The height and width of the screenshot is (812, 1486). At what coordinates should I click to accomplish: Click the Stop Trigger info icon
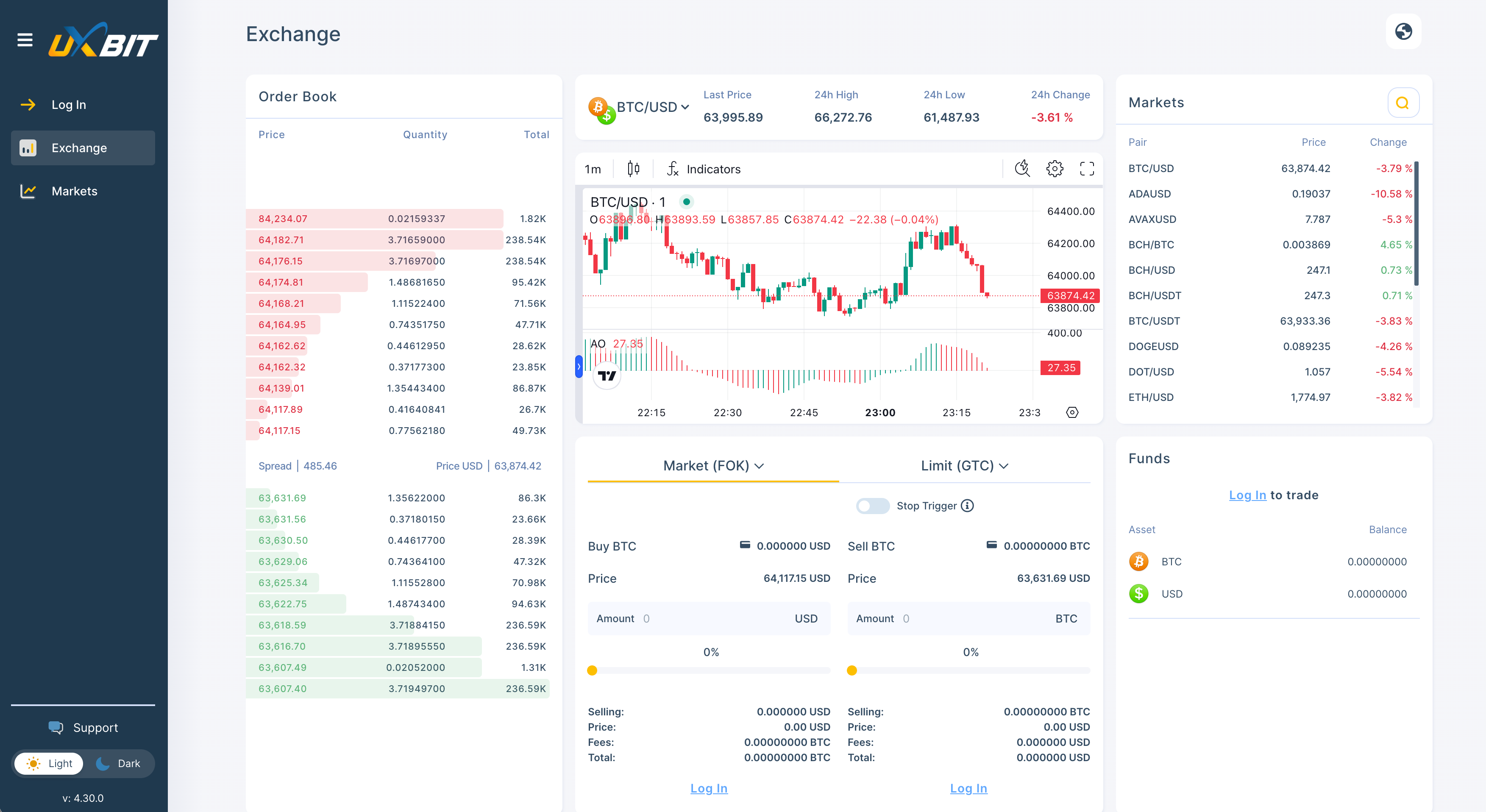pyautogui.click(x=967, y=506)
